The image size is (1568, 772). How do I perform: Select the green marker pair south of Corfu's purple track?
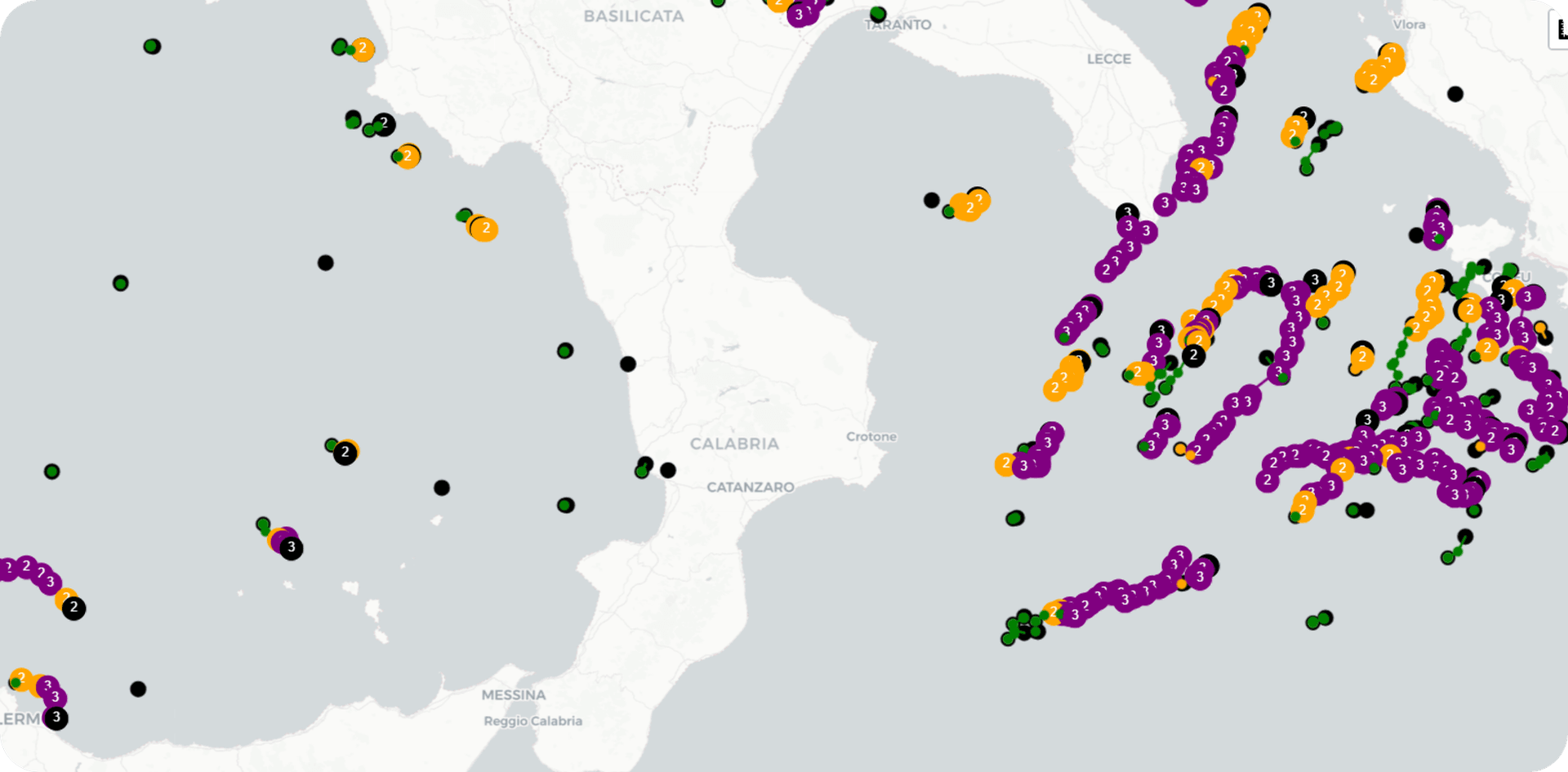tap(1318, 620)
